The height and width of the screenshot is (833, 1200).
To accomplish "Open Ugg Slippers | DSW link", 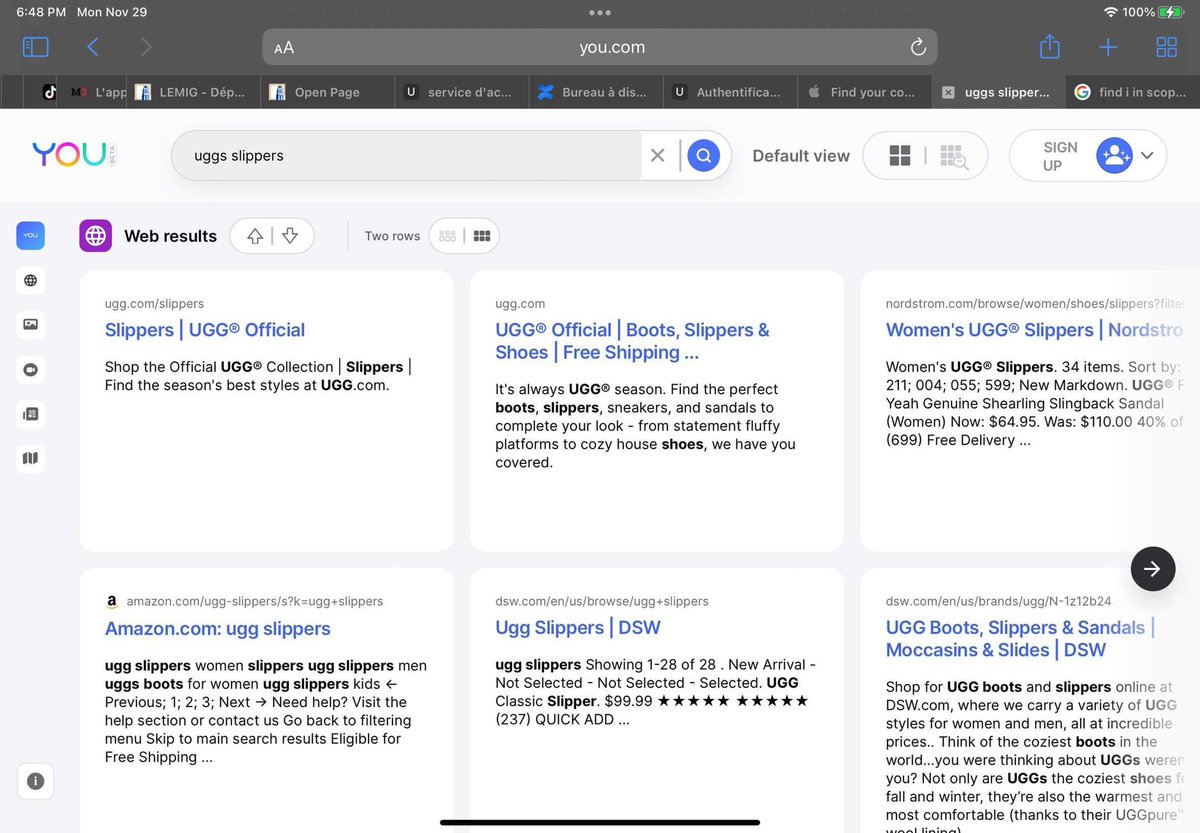I will (x=578, y=628).
